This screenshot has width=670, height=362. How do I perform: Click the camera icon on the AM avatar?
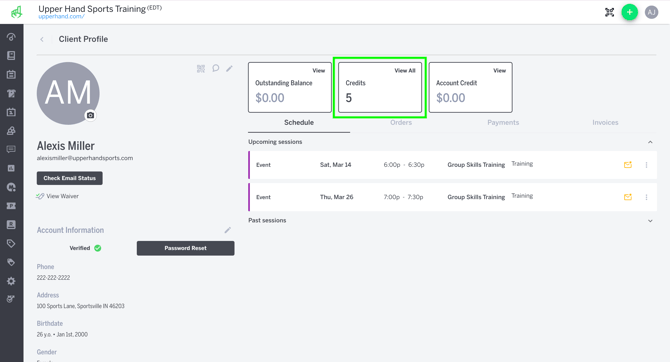90,115
